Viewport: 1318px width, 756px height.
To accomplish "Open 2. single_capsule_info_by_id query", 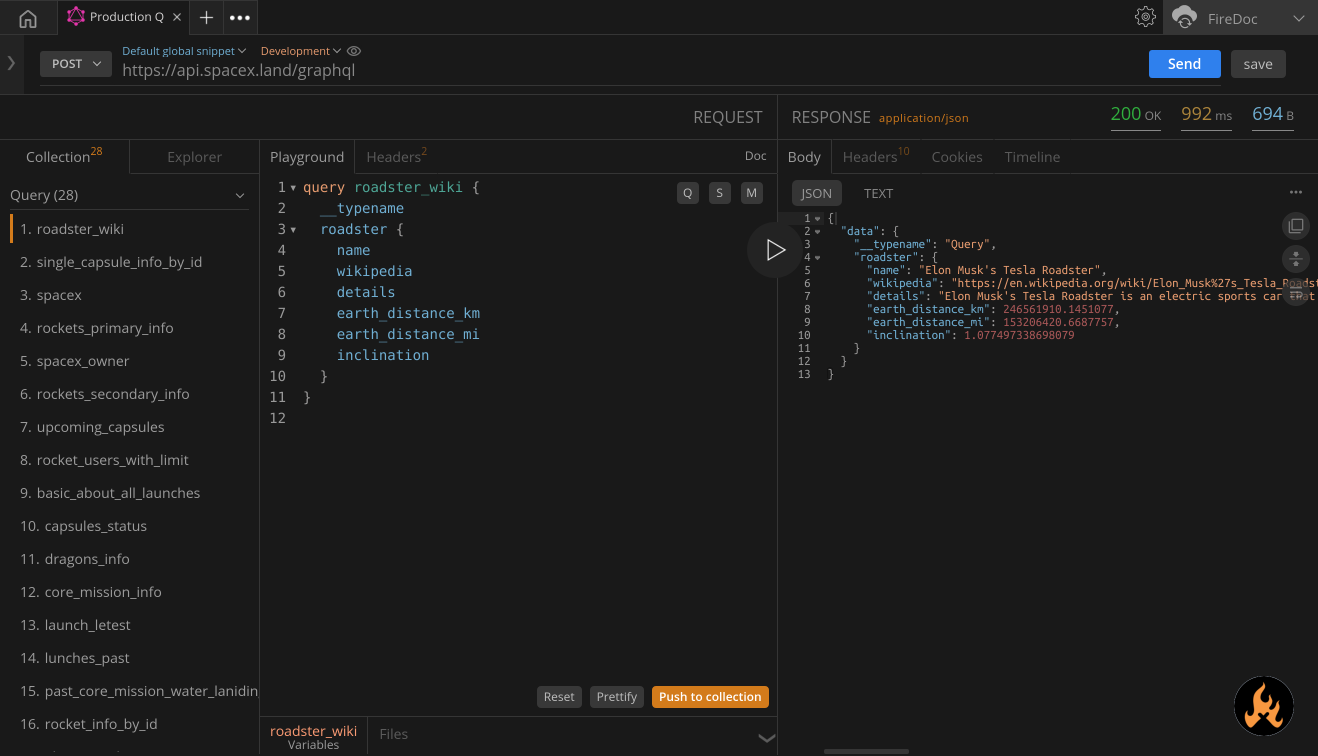I will (x=130, y=262).
